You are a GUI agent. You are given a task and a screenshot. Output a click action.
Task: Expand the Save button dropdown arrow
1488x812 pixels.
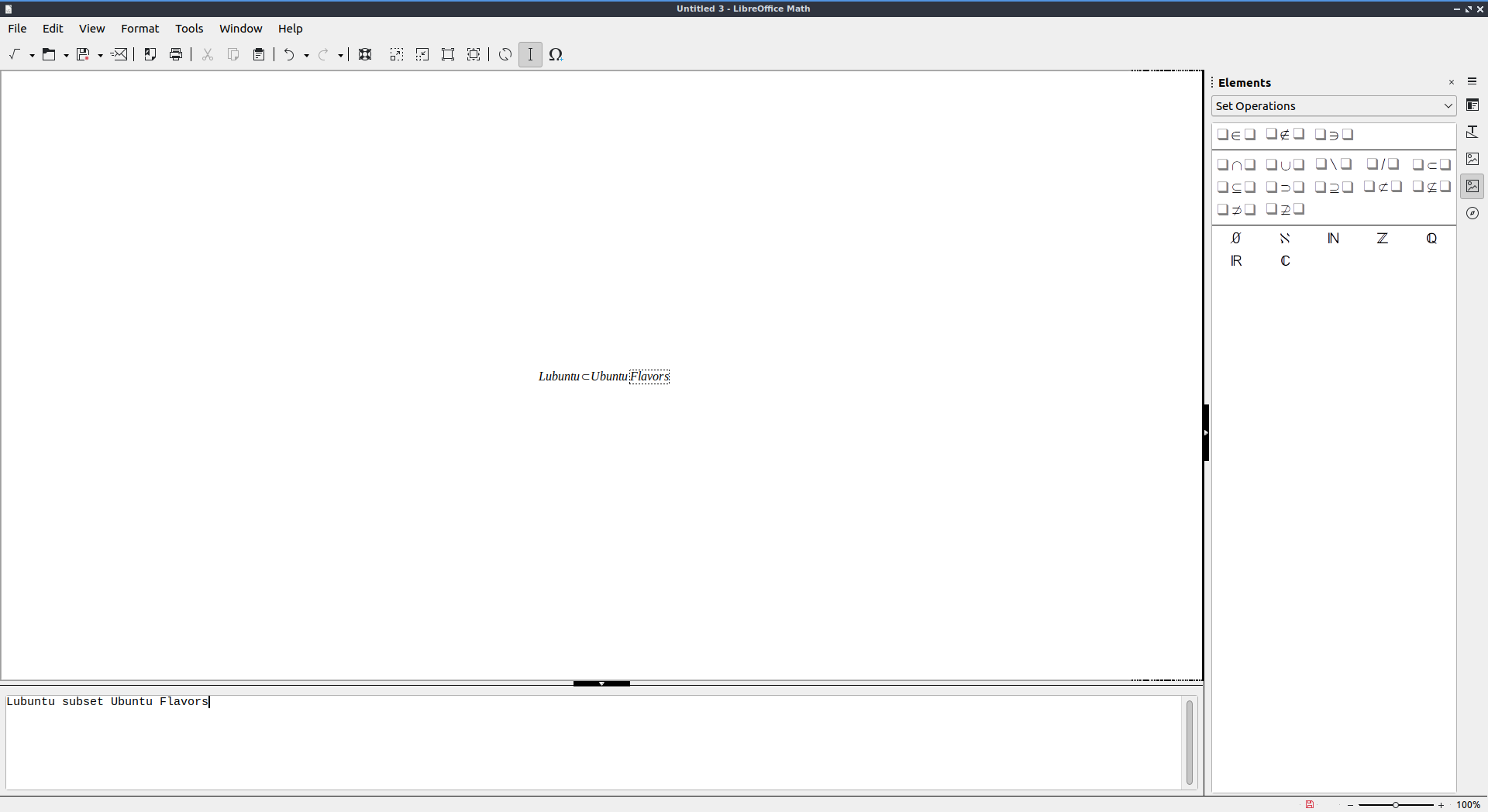[x=100, y=55]
